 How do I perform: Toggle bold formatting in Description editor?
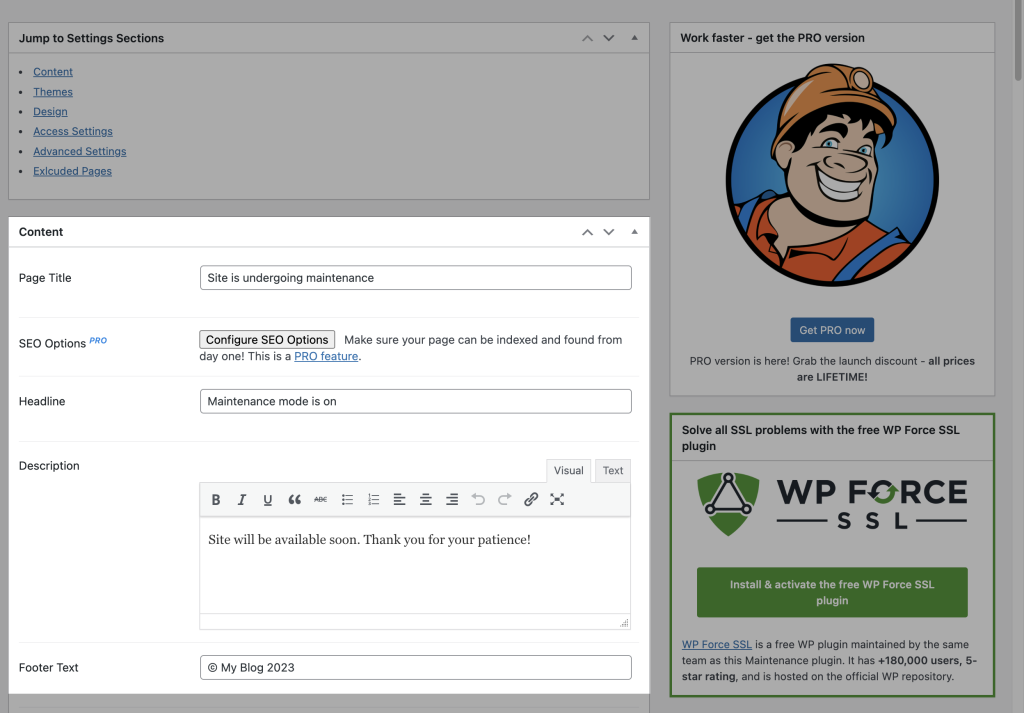pyautogui.click(x=216, y=500)
